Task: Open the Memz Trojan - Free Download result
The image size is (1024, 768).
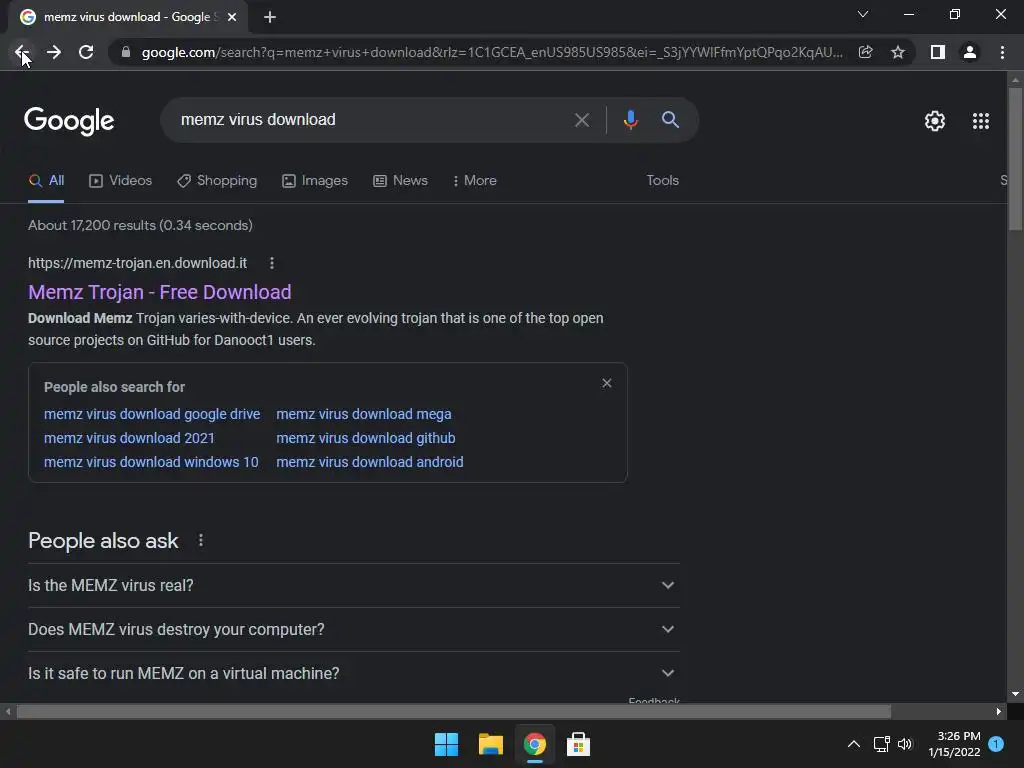Action: pos(159,292)
